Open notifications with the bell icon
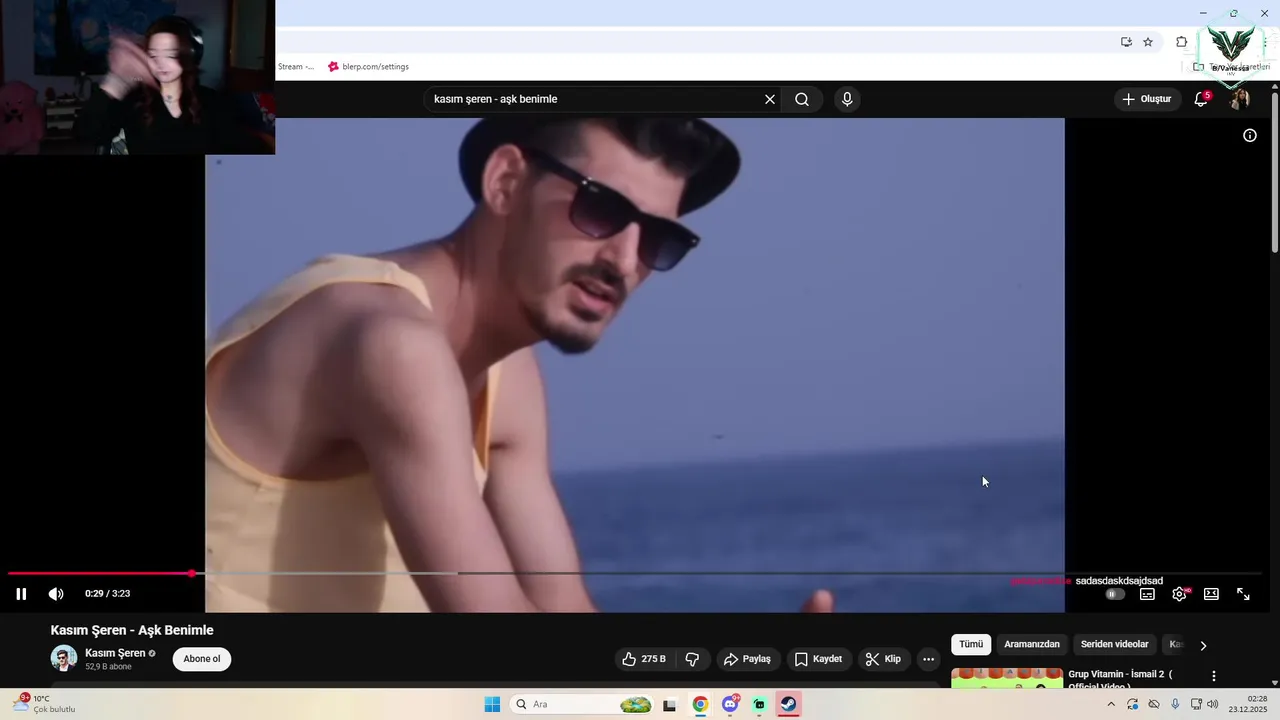Image resolution: width=1280 pixels, height=720 pixels. coord(1201,99)
